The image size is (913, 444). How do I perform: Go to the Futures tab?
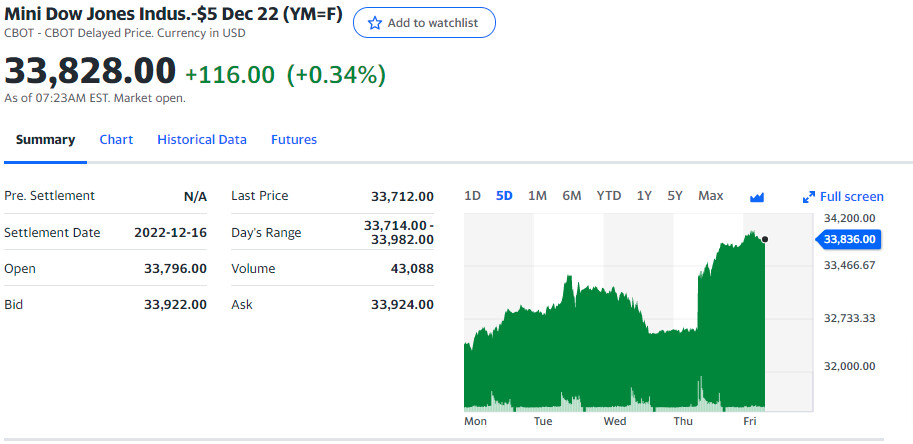pyautogui.click(x=294, y=140)
